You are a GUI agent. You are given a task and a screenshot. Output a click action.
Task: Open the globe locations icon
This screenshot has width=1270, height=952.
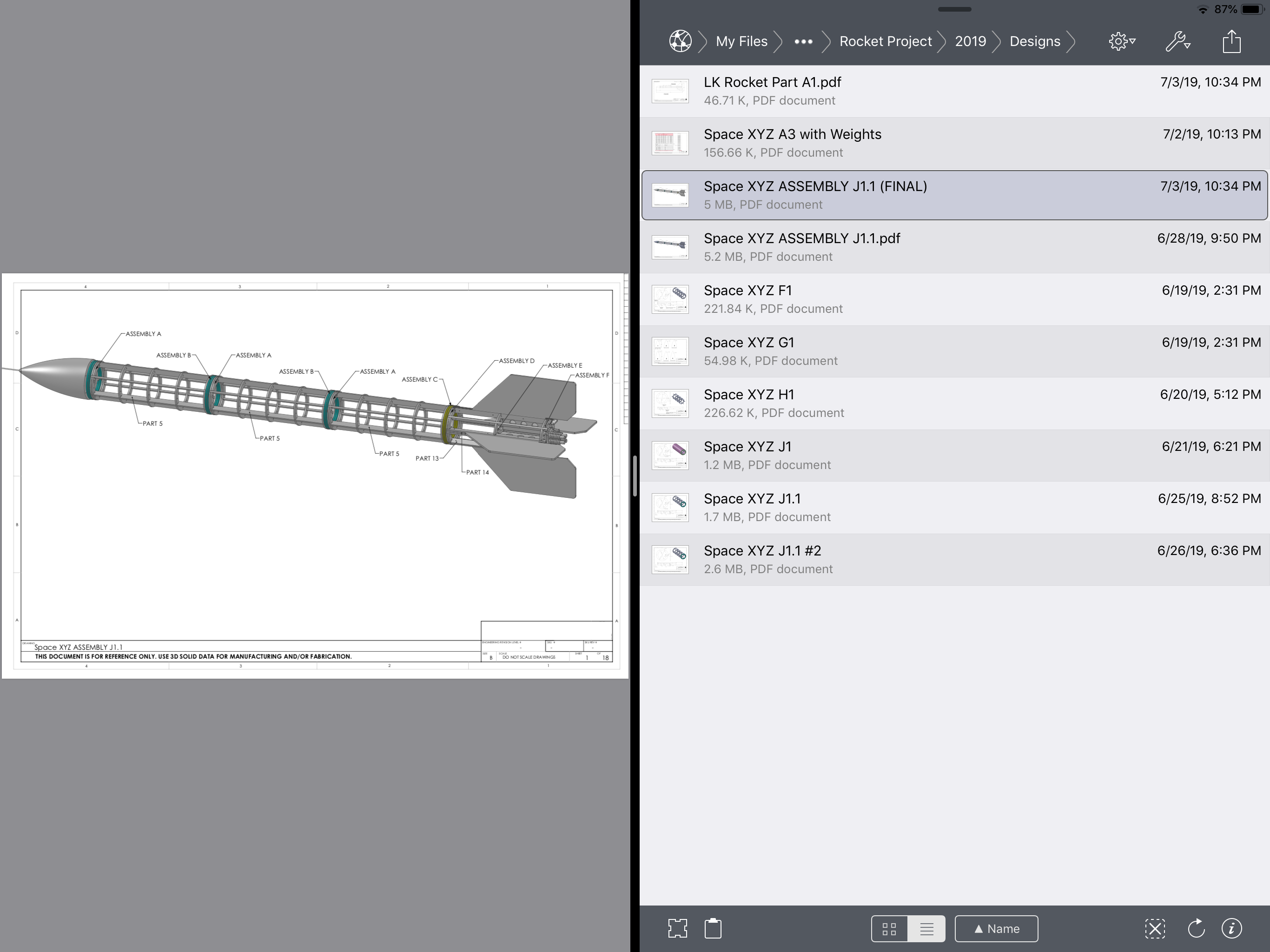[680, 41]
